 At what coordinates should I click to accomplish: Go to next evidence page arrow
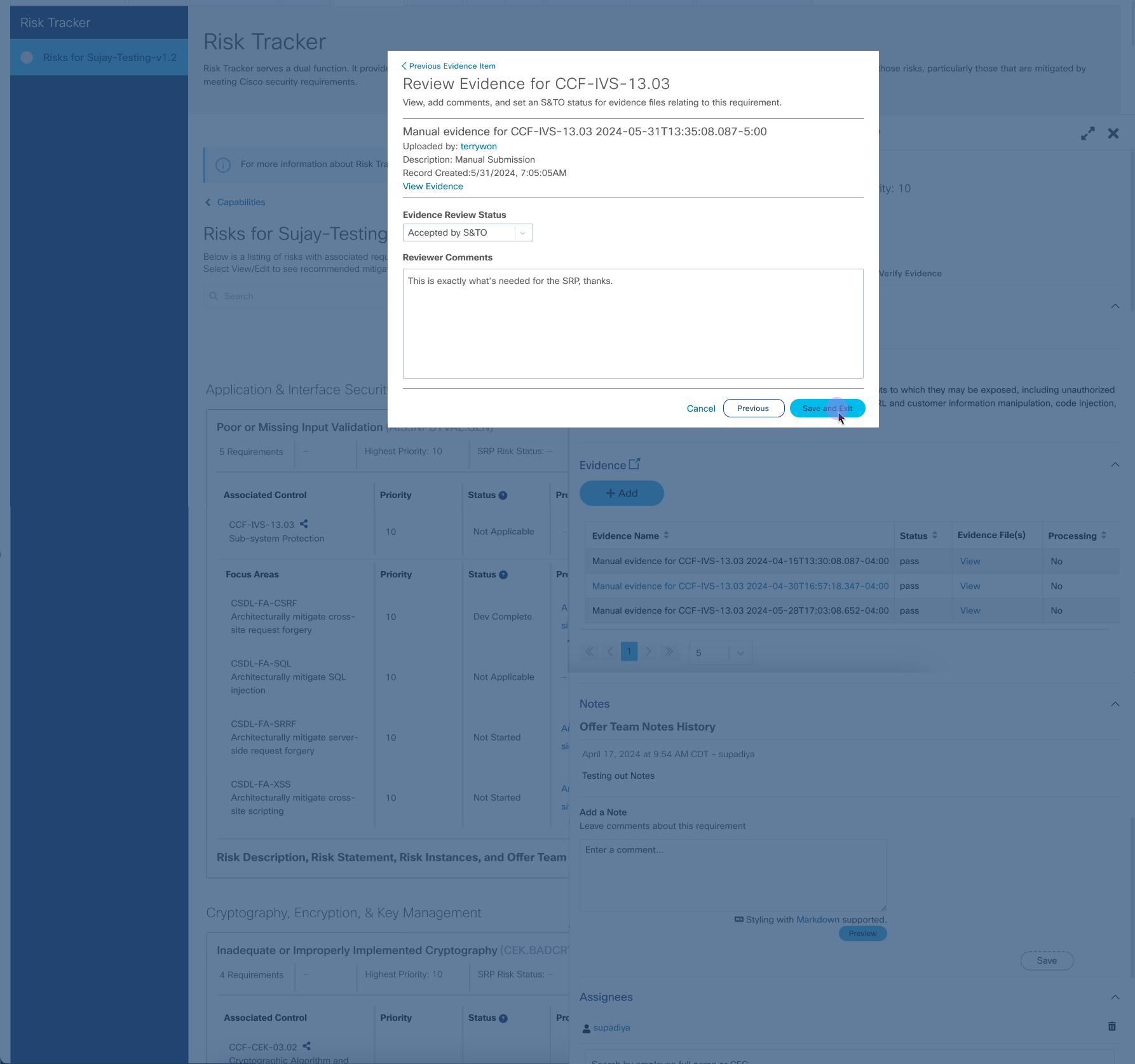(648, 651)
